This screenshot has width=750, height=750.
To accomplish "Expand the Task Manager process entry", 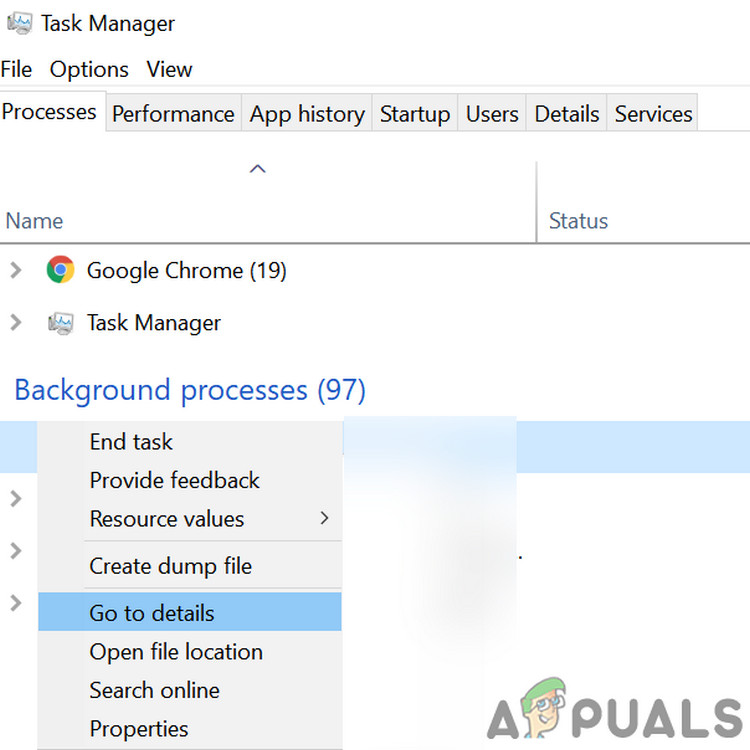I will click(x=15, y=323).
